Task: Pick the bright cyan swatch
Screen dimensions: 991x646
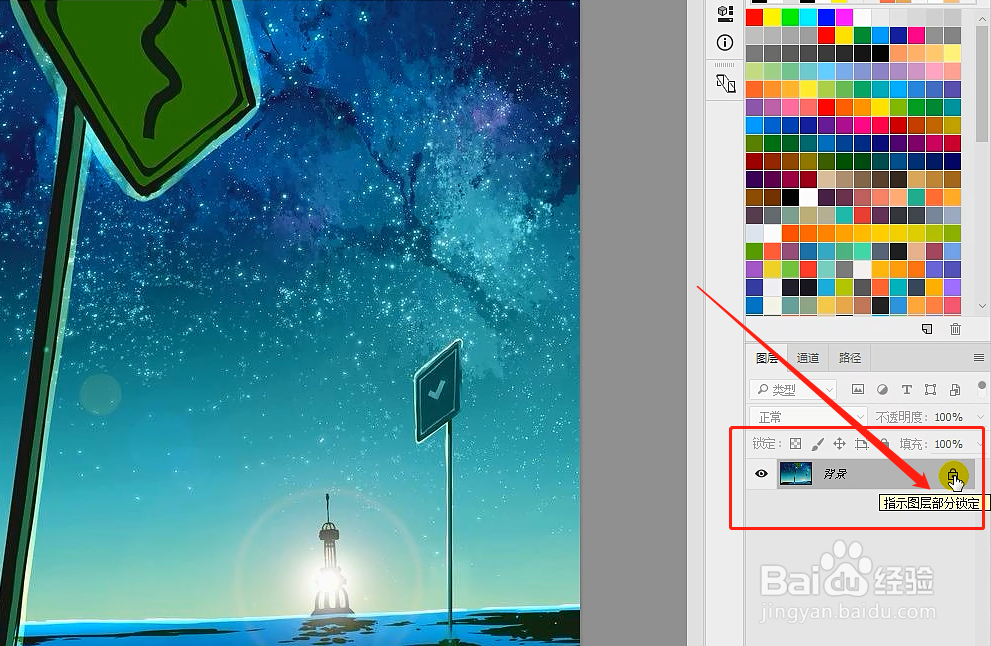Action: pos(808,17)
